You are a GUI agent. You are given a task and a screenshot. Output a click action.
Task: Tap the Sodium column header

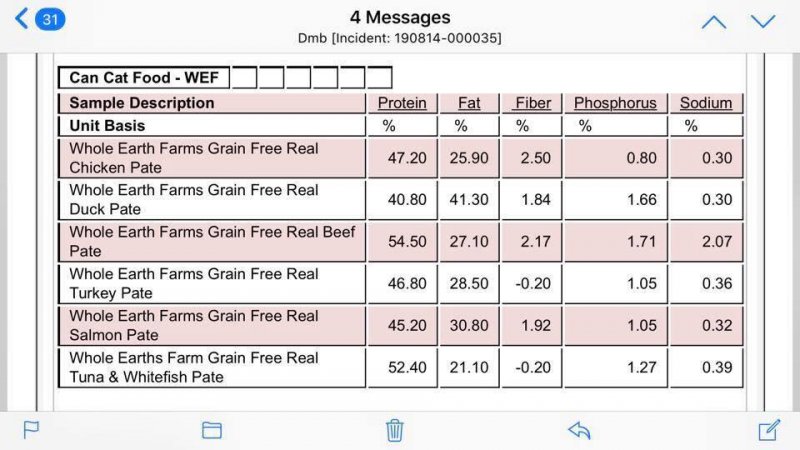[x=706, y=103]
